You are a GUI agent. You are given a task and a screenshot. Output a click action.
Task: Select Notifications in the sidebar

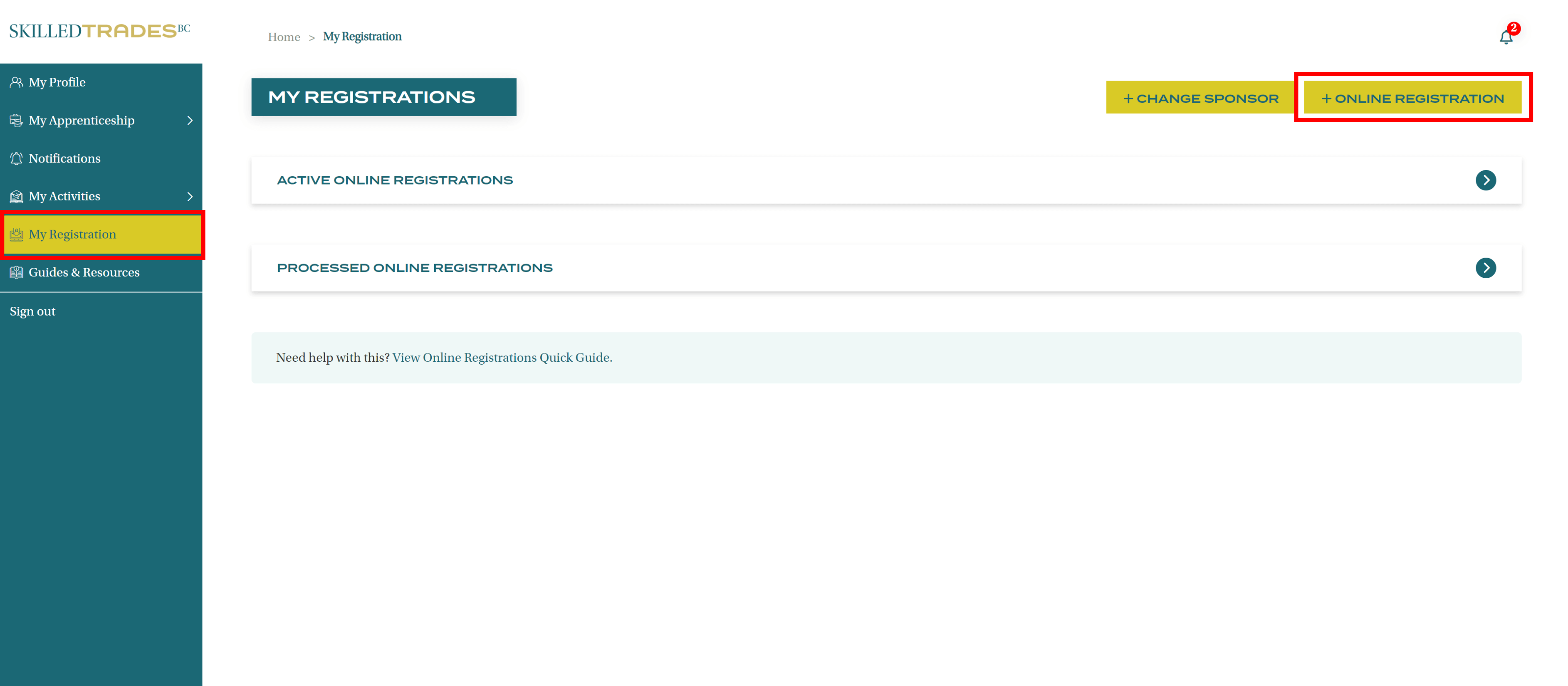click(64, 158)
